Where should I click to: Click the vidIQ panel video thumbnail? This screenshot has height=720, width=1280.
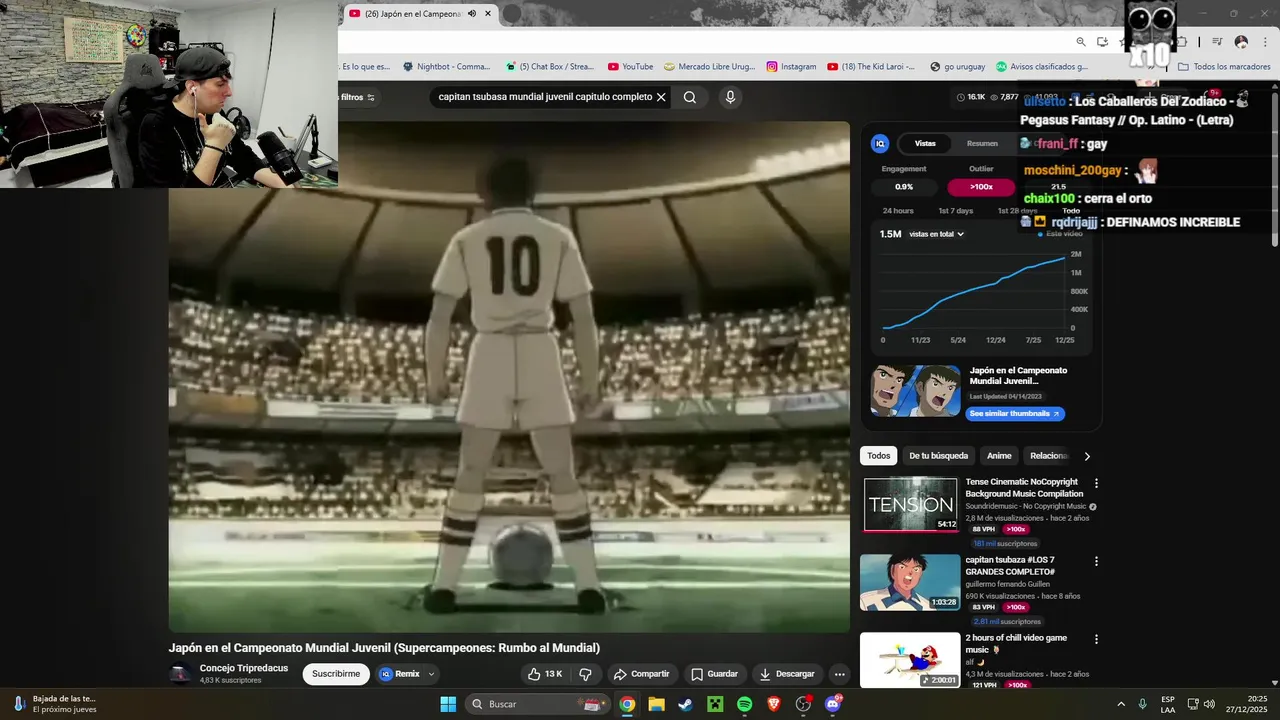915,390
